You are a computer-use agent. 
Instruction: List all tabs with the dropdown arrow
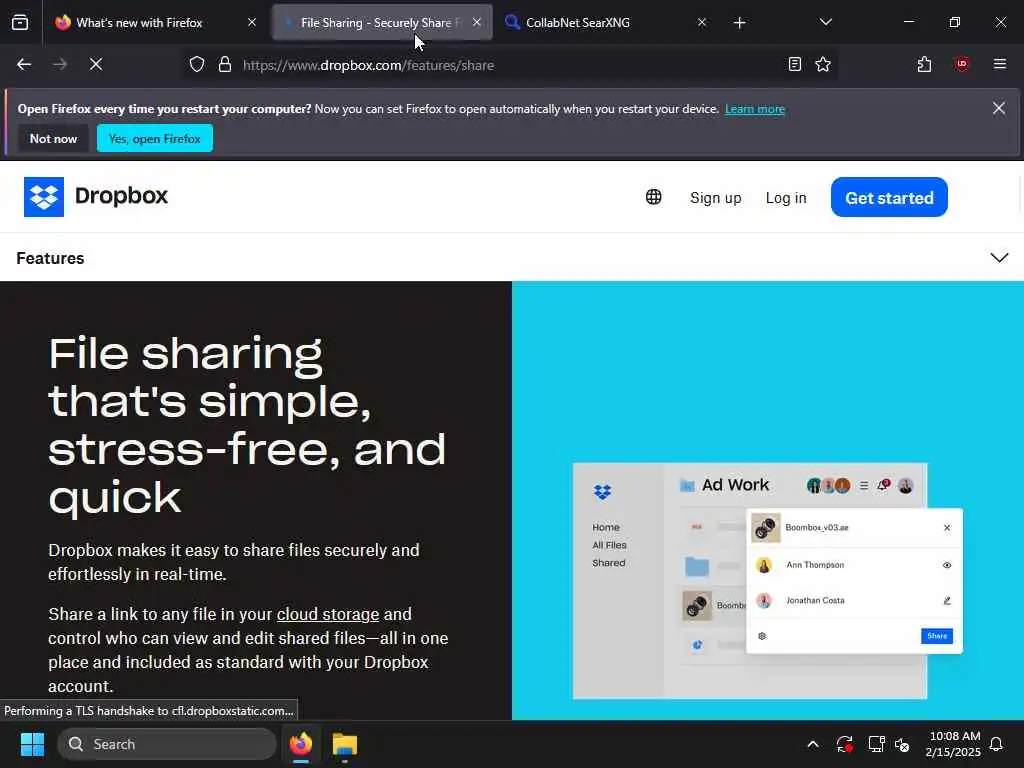pyautogui.click(x=825, y=22)
